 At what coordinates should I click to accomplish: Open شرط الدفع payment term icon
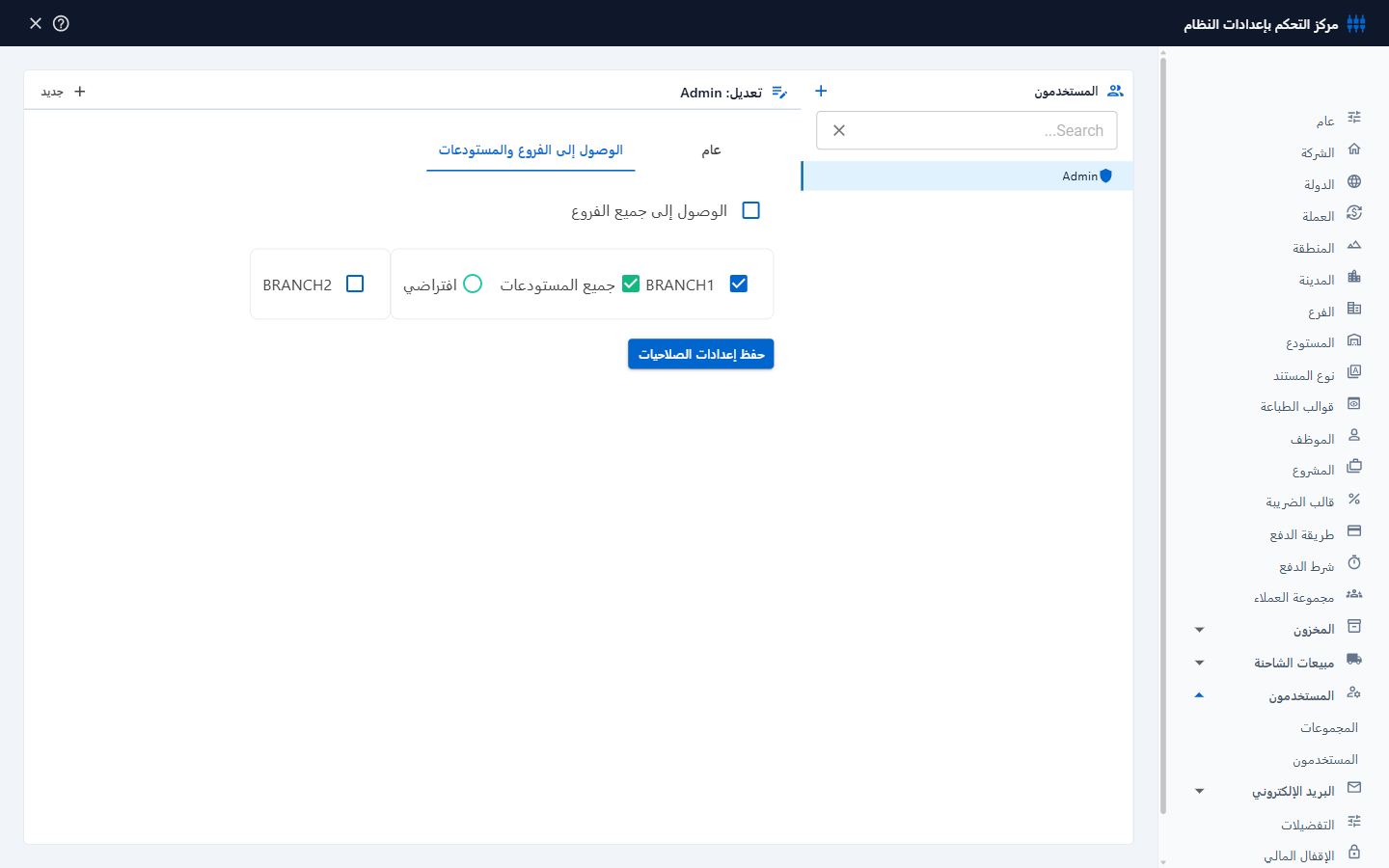coord(1354,563)
